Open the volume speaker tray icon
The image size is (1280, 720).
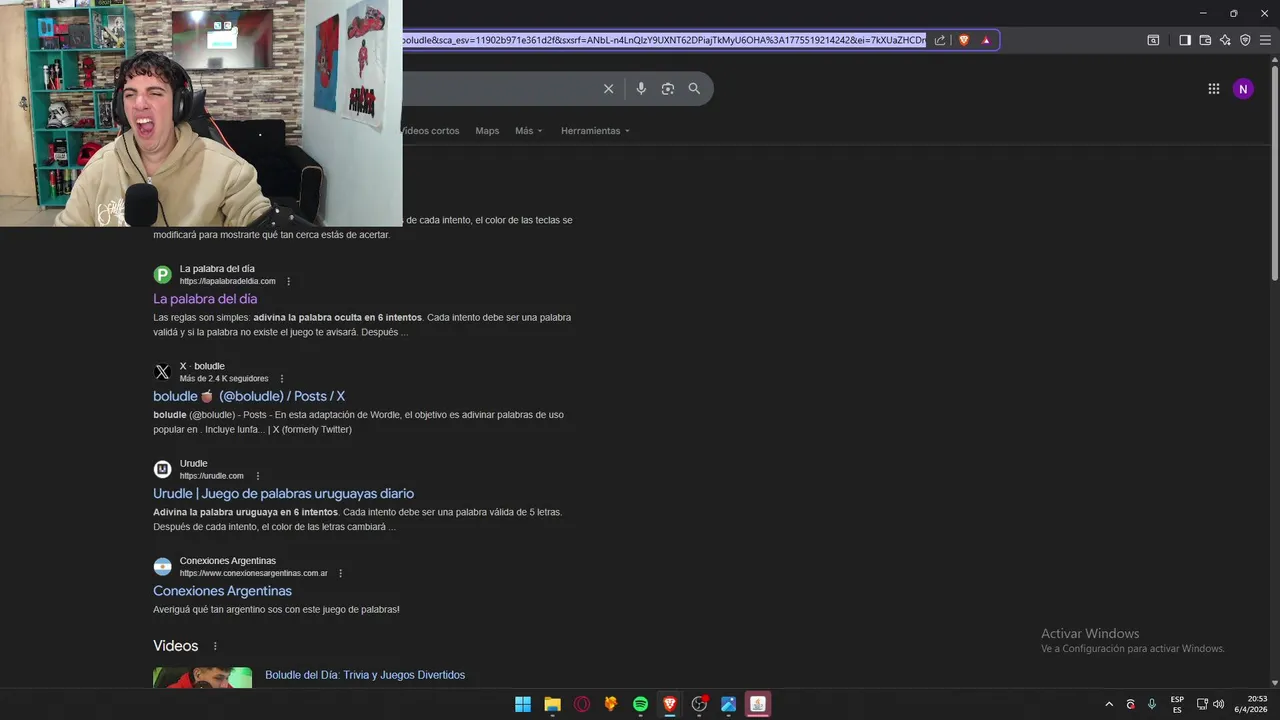coord(1218,704)
